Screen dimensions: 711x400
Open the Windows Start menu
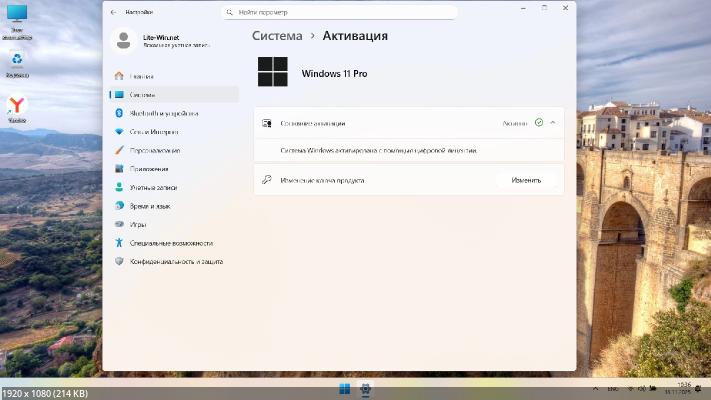coord(344,388)
